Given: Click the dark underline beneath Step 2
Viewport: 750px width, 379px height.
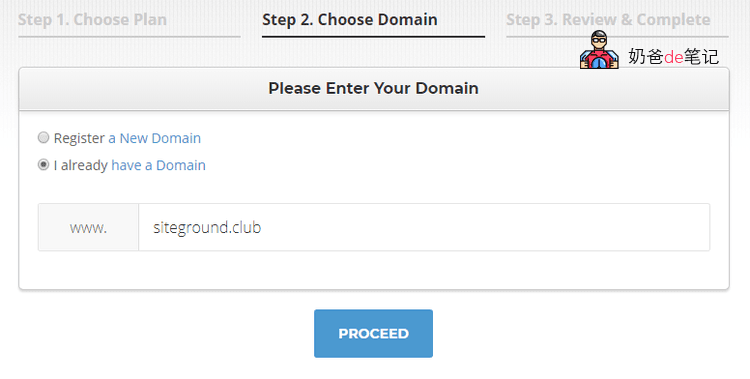Looking at the screenshot, I should pyautogui.click(x=374, y=36).
